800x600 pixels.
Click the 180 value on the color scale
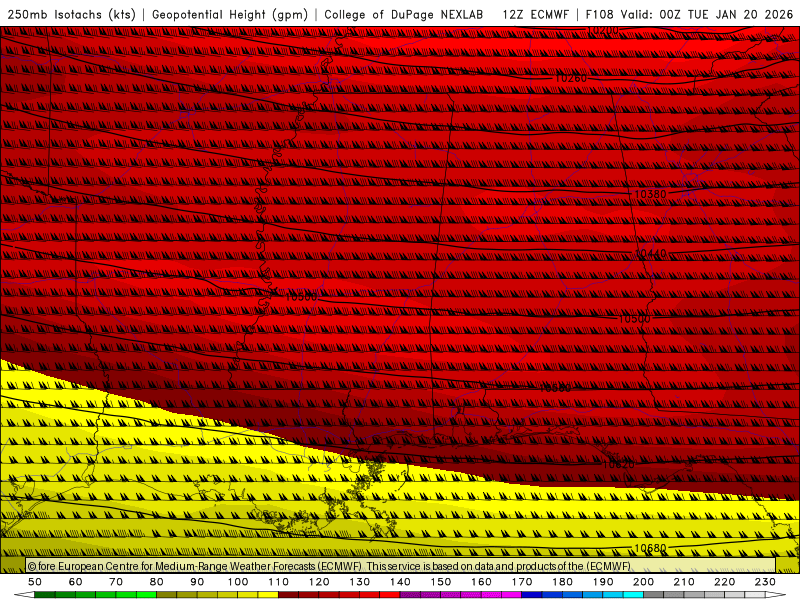pyautogui.click(x=562, y=582)
